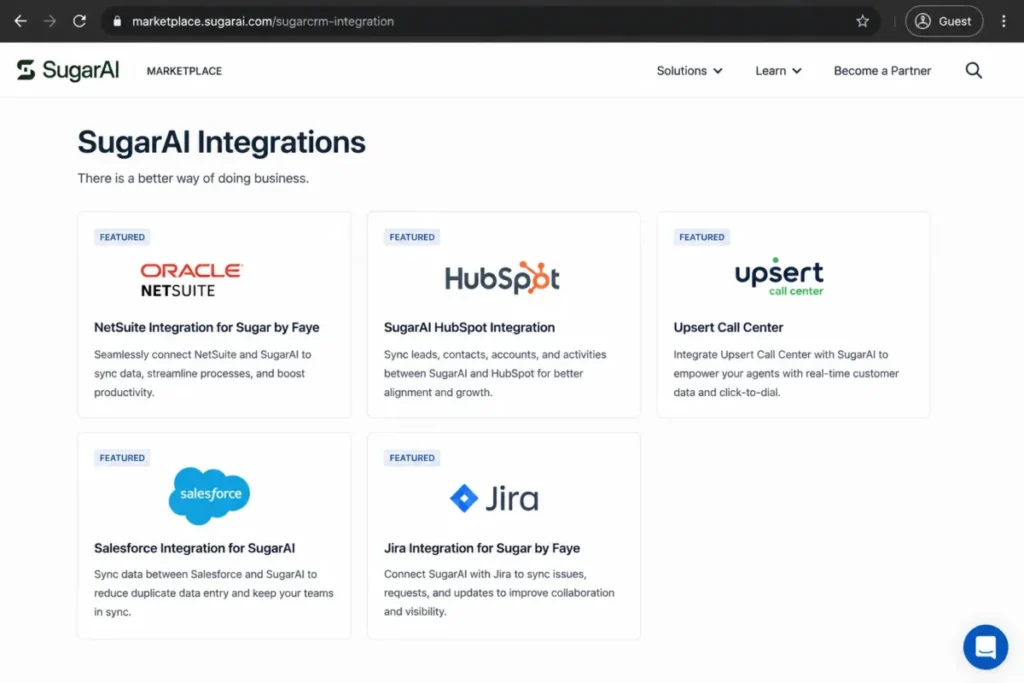The image size is (1024, 683).
Task: Open Jira Integration for Sugar by Faye
Action: [x=481, y=548]
